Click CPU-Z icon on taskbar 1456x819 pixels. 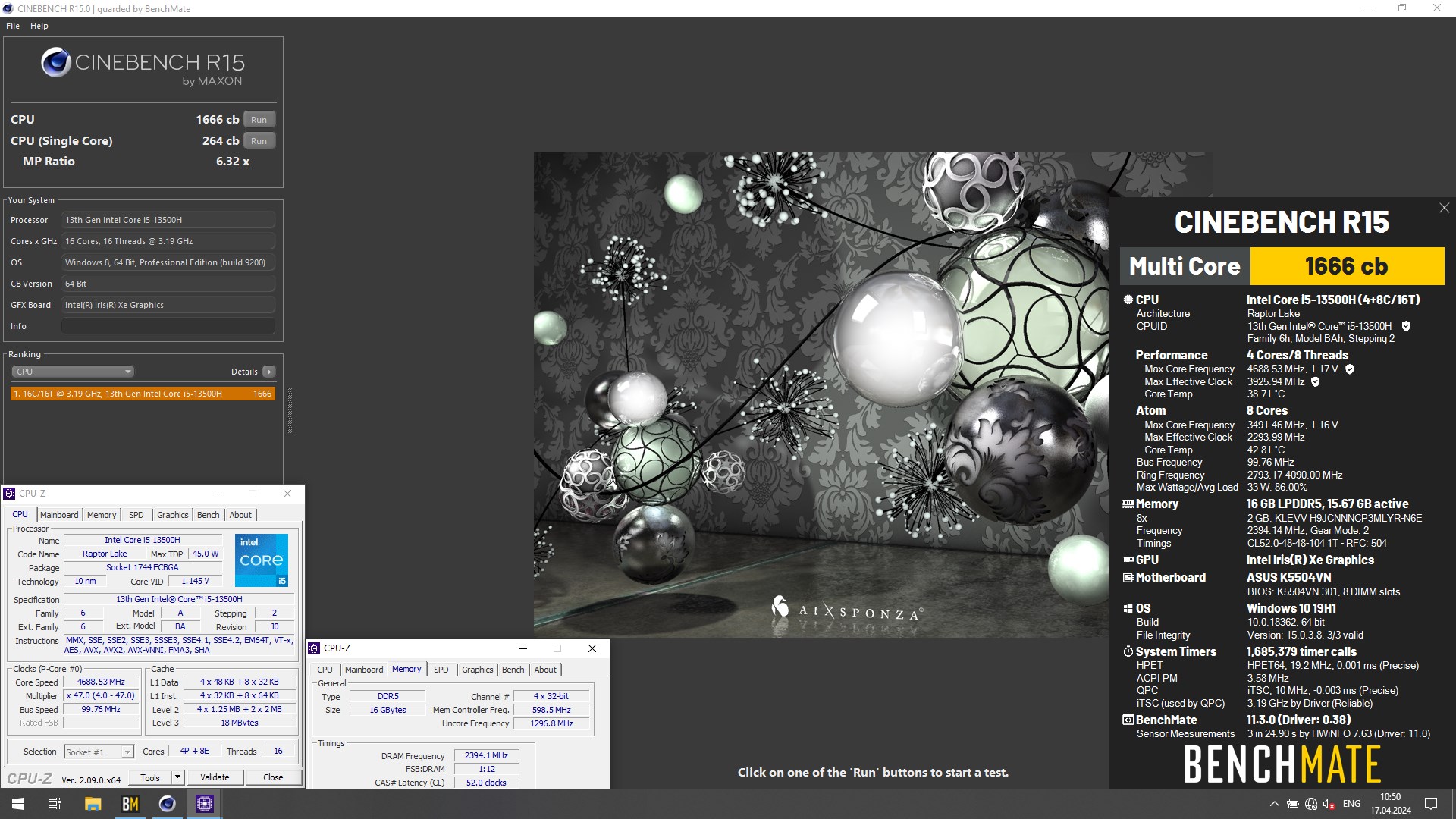(x=205, y=804)
